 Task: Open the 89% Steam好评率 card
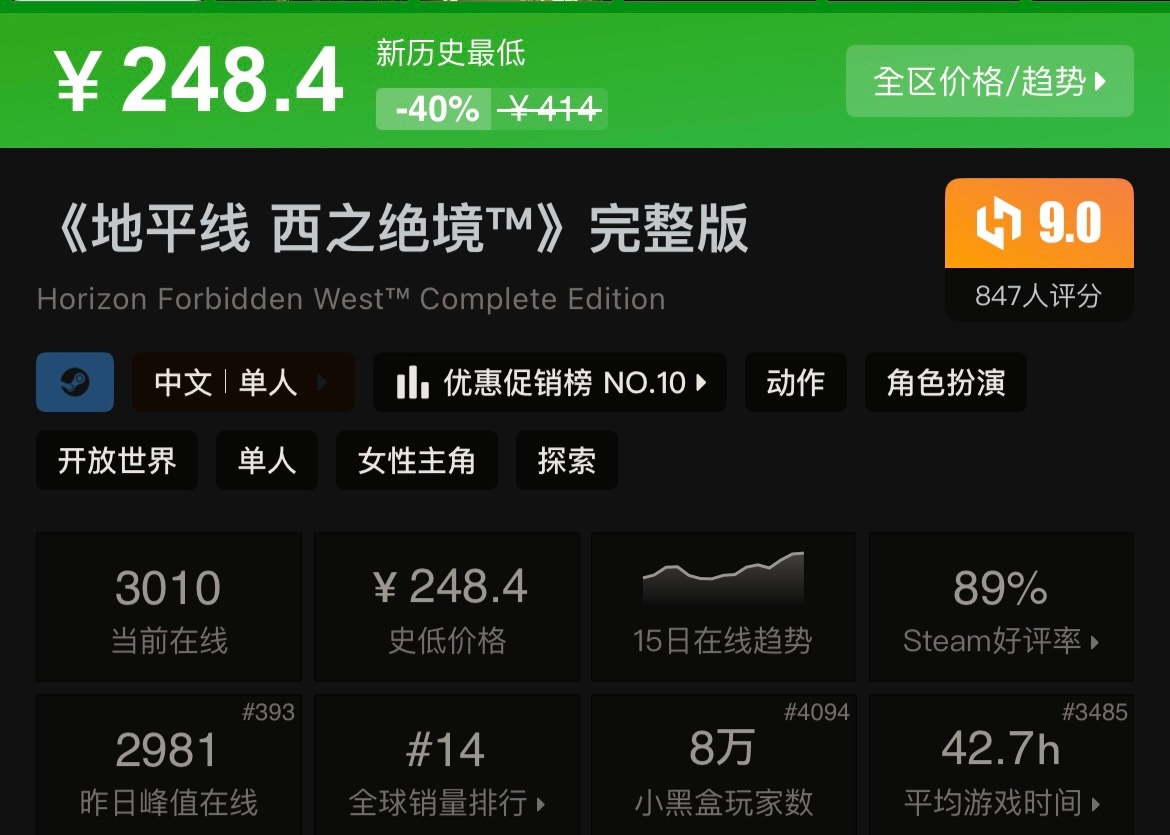click(x=1001, y=607)
